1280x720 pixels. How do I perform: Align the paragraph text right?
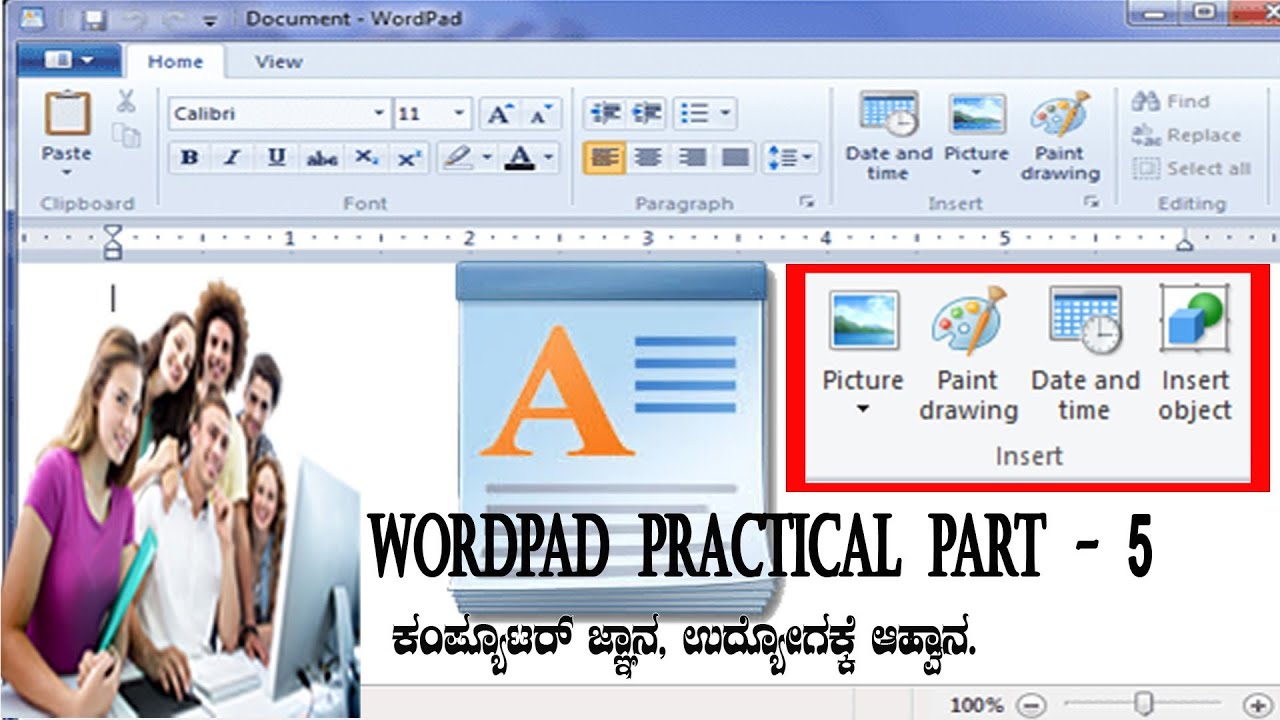pos(691,157)
